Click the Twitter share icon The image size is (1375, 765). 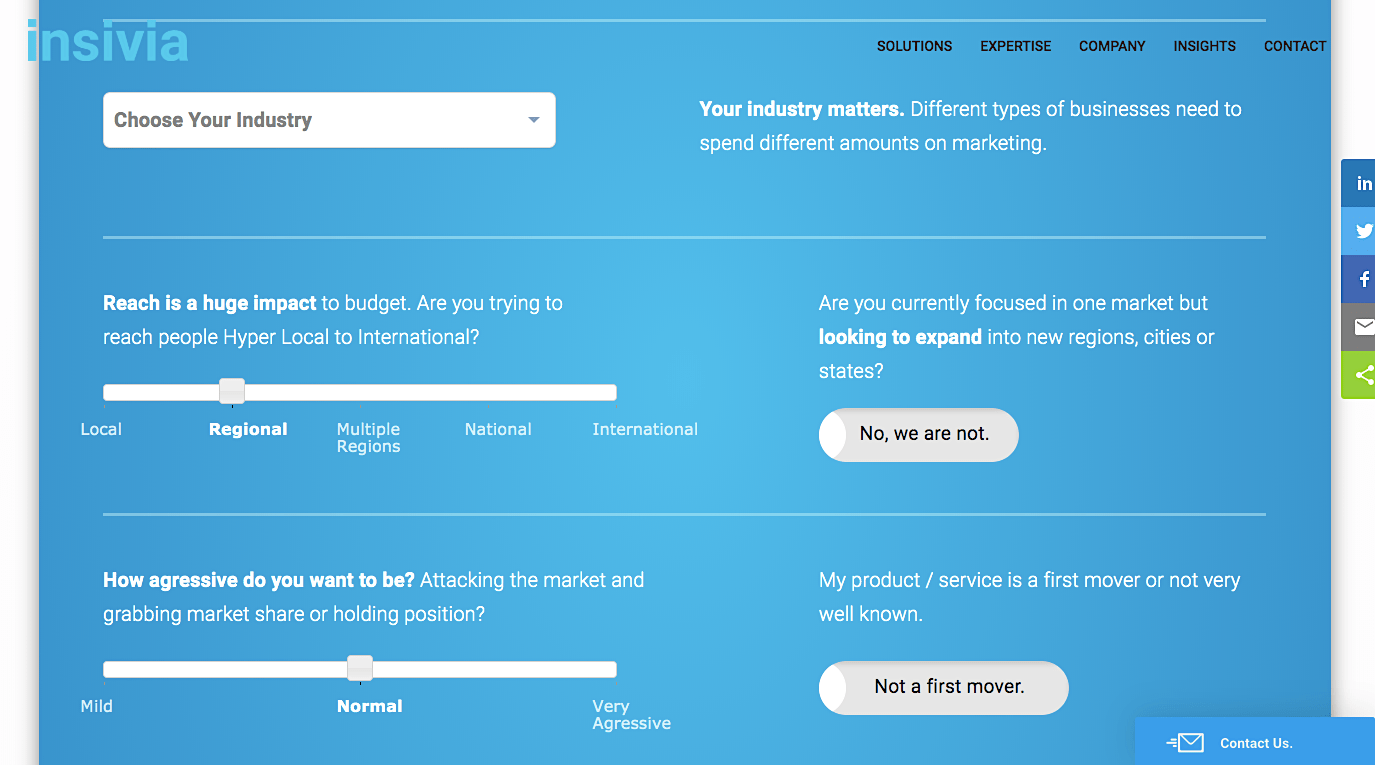pyautogui.click(x=1362, y=231)
